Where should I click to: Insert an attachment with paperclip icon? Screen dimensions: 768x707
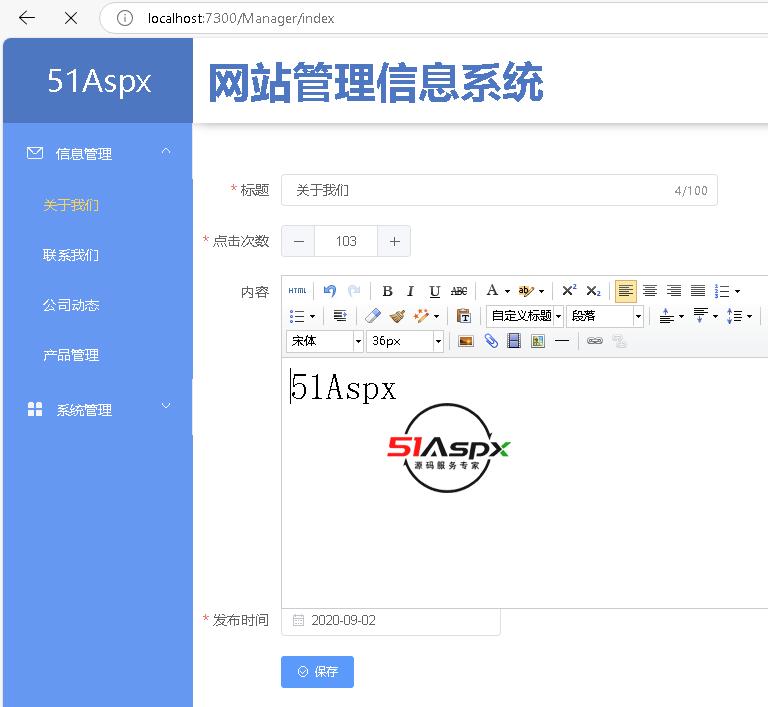coord(490,341)
